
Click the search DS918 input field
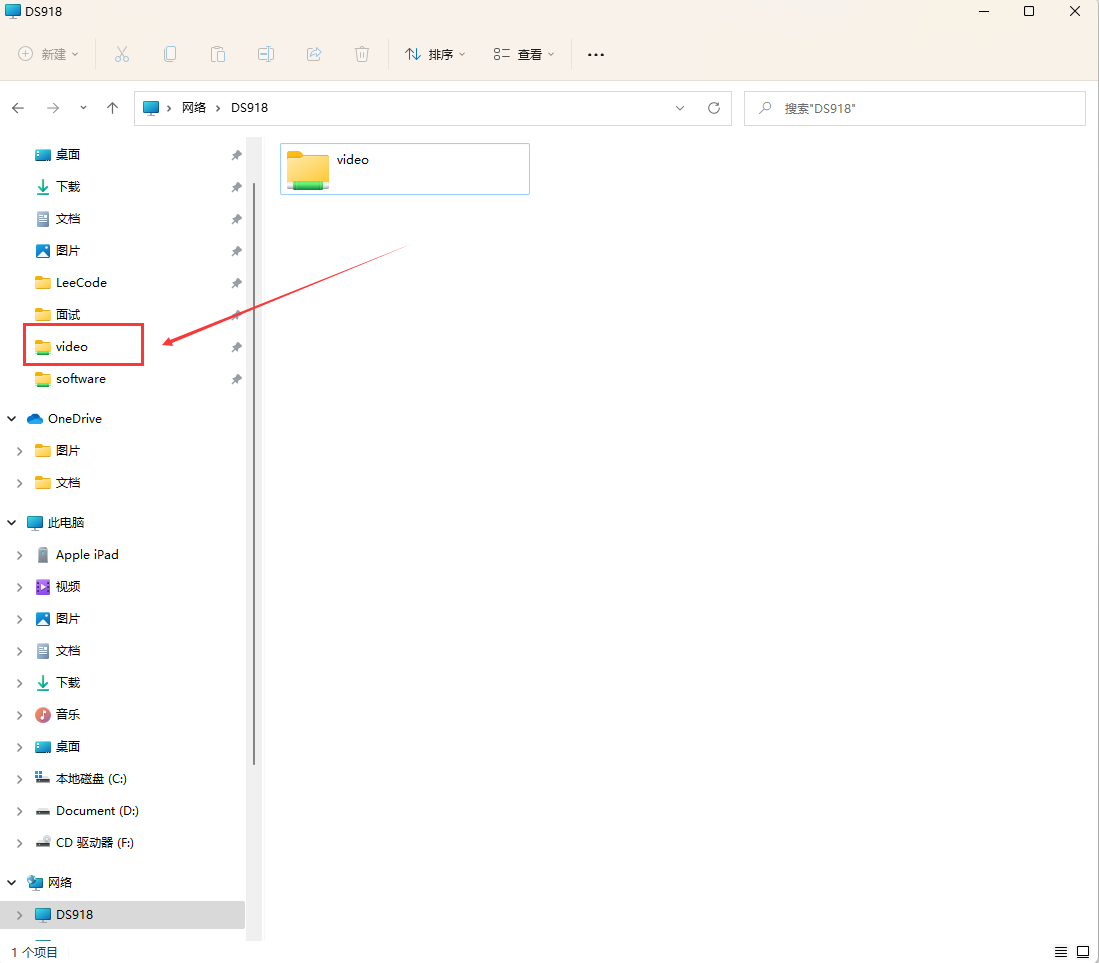coord(915,108)
